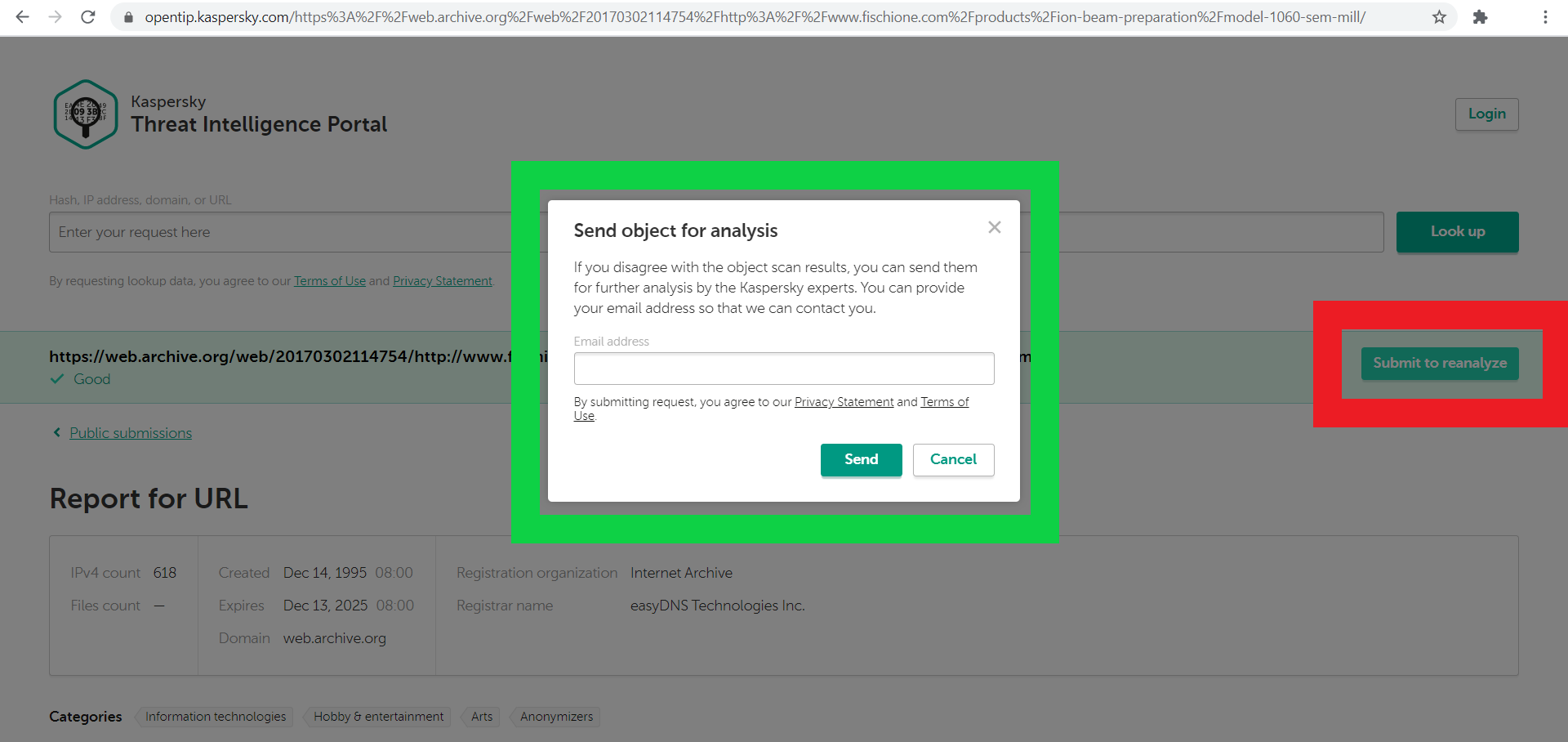Click the 'Categories' label
This screenshot has width=1568, height=742.
(x=85, y=717)
